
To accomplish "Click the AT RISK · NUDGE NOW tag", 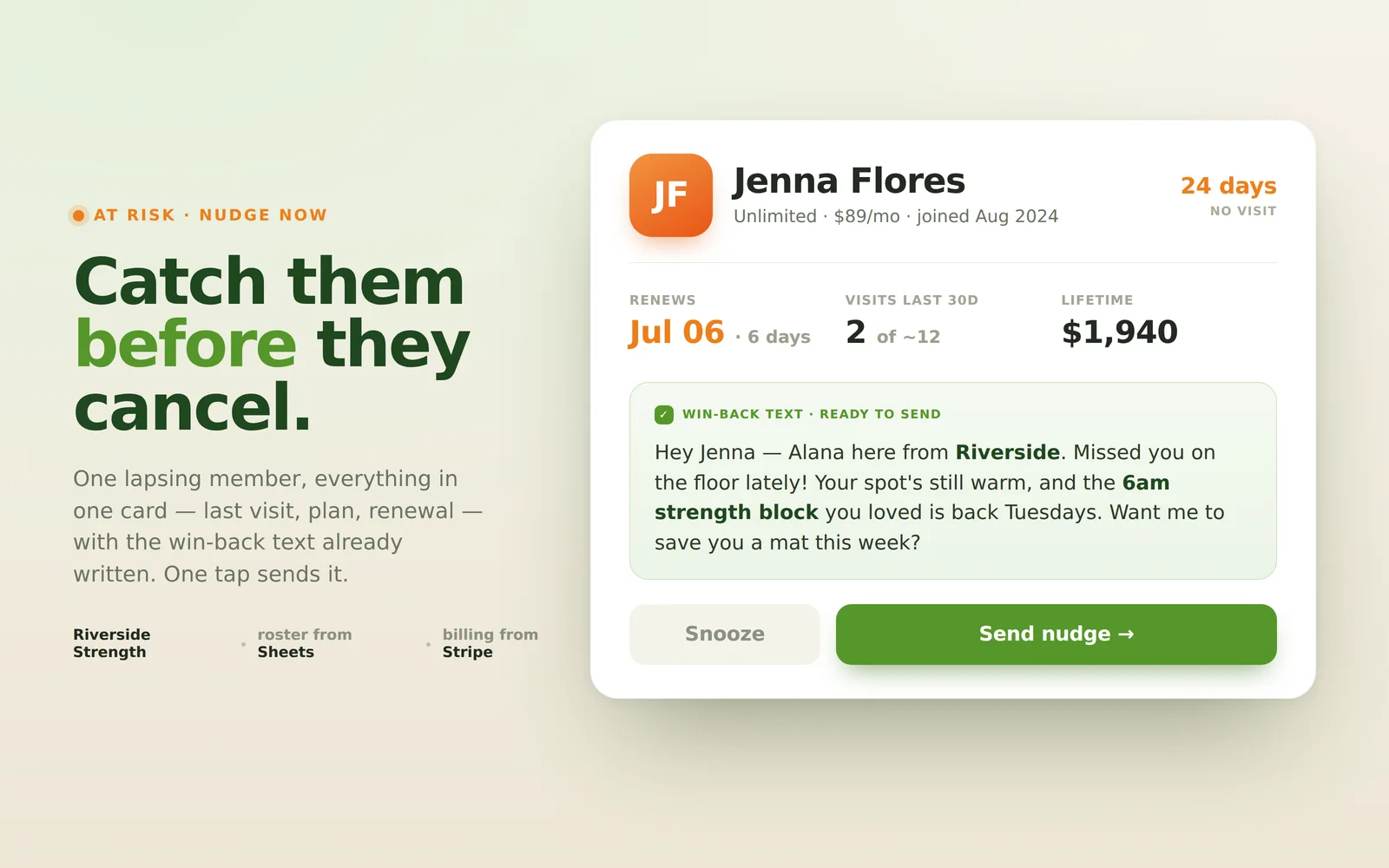I will (210, 215).
